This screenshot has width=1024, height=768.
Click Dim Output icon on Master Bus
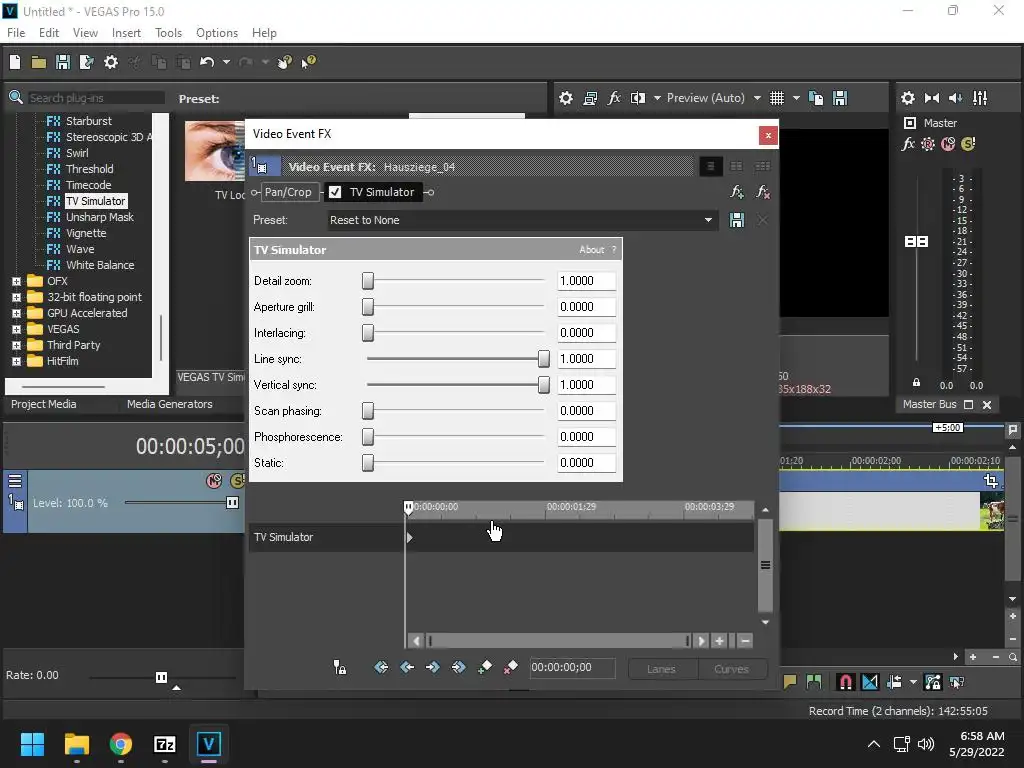(x=956, y=98)
